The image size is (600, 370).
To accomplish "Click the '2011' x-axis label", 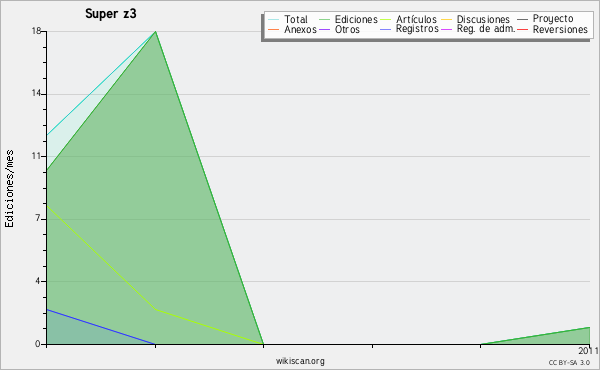I will tap(588, 350).
